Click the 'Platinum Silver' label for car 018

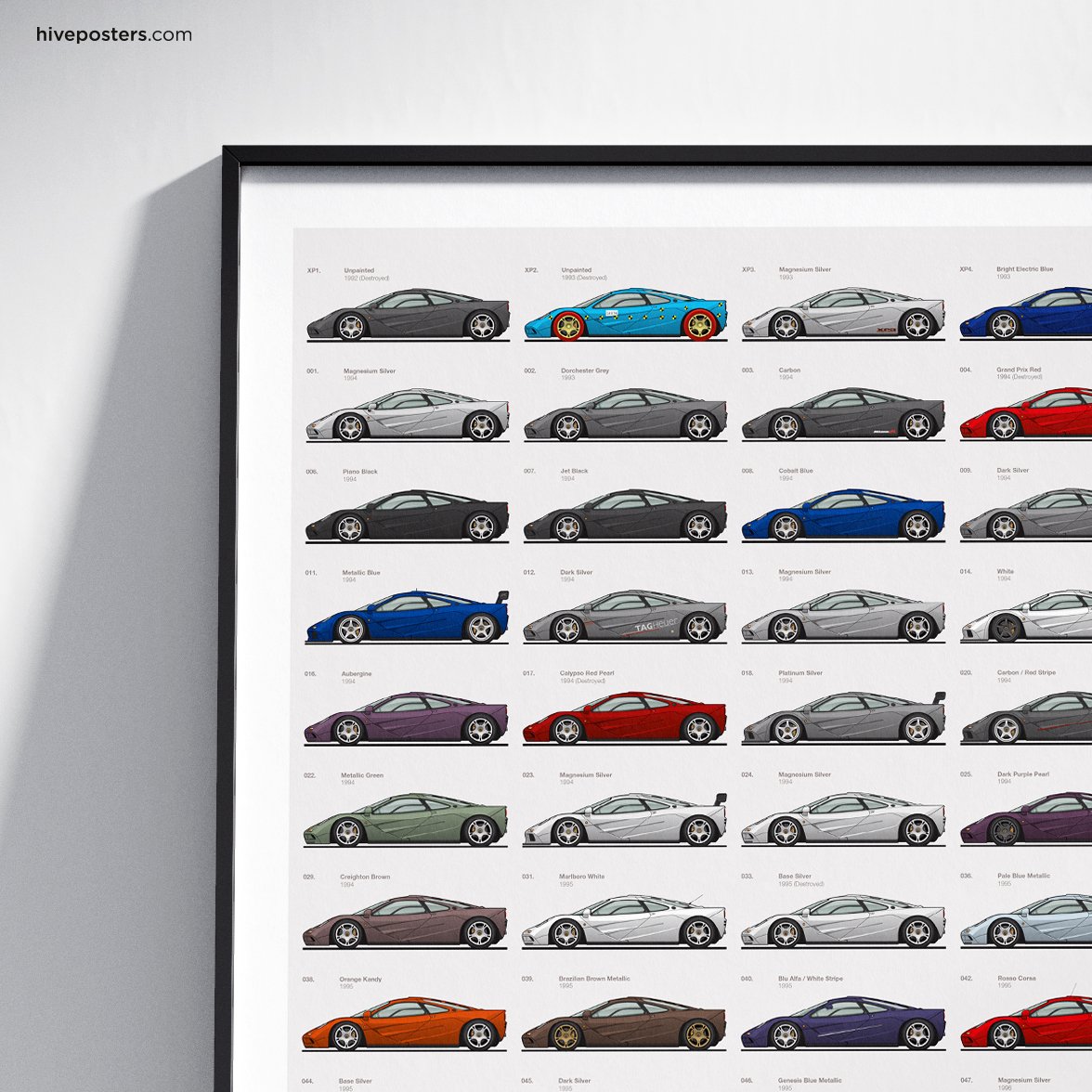800,672
